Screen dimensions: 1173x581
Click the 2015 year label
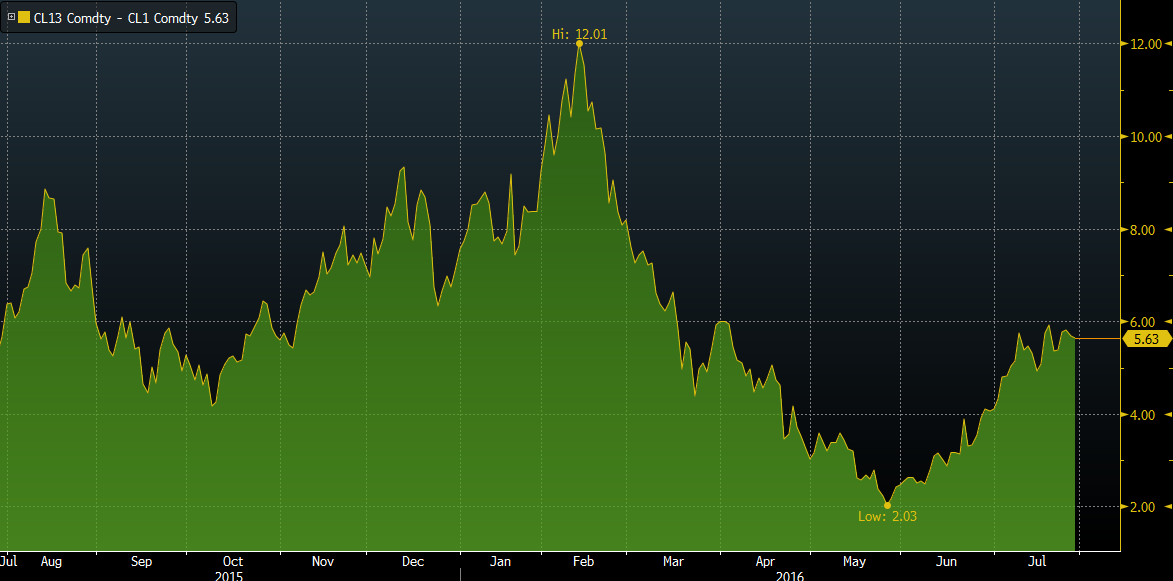pyautogui.click(x=228, y=575)
